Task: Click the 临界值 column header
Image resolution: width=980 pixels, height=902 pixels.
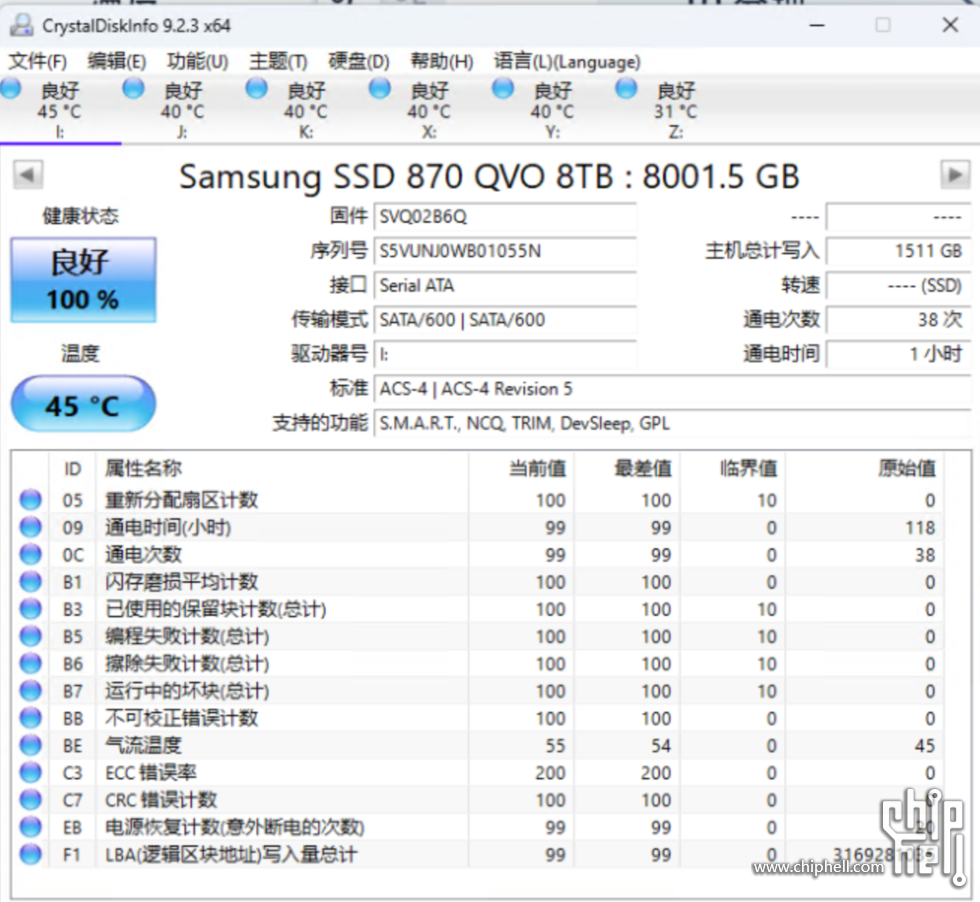Action: tap(732, 468)
